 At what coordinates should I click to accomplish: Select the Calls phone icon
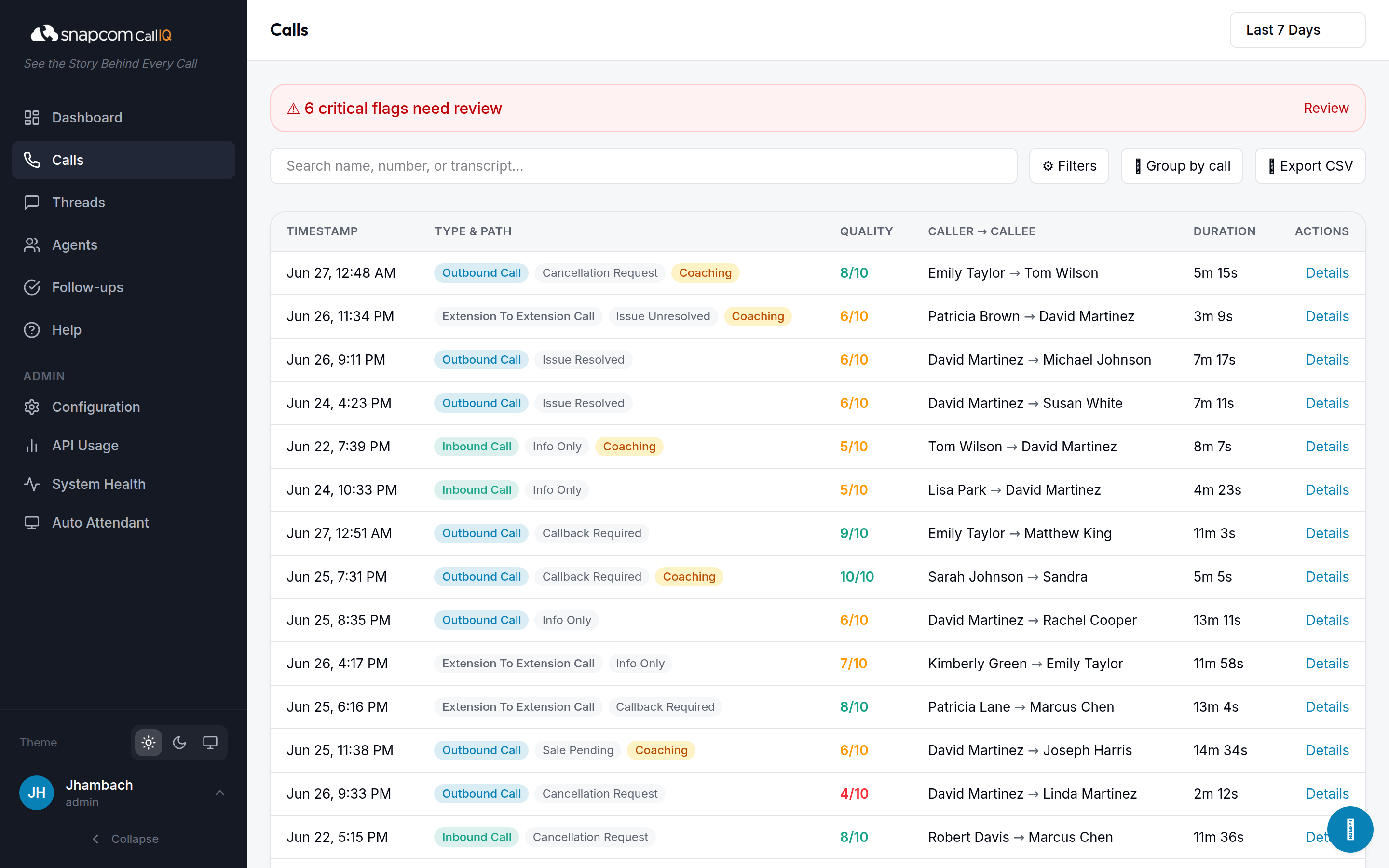click(x=31, y=160)
